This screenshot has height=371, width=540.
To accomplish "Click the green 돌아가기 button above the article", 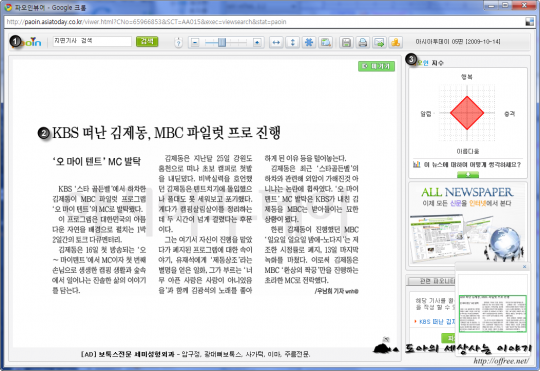I will (x=376, y=66).
